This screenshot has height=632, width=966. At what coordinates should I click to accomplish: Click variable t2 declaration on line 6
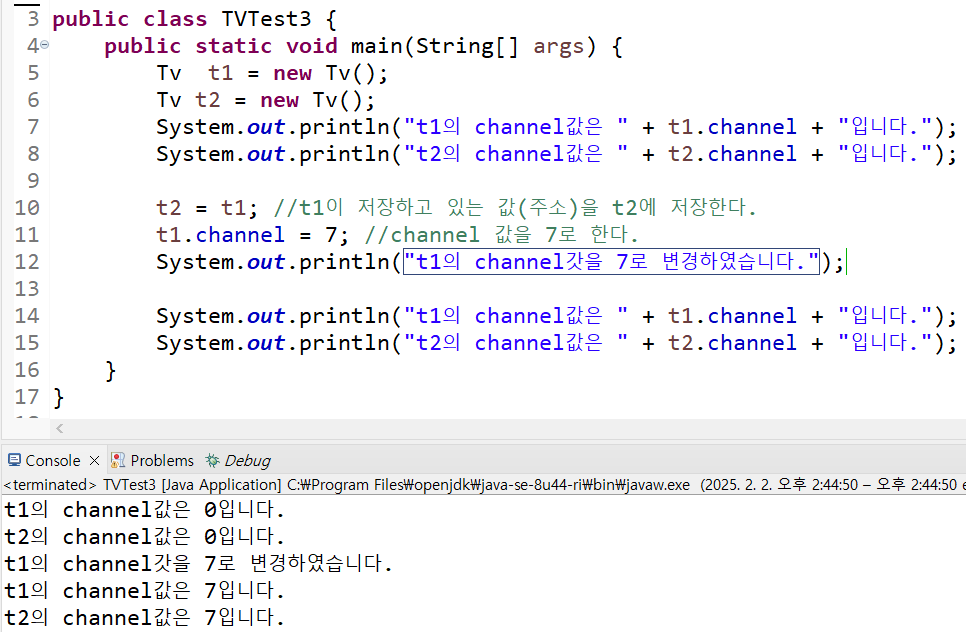tap(208, 100)
